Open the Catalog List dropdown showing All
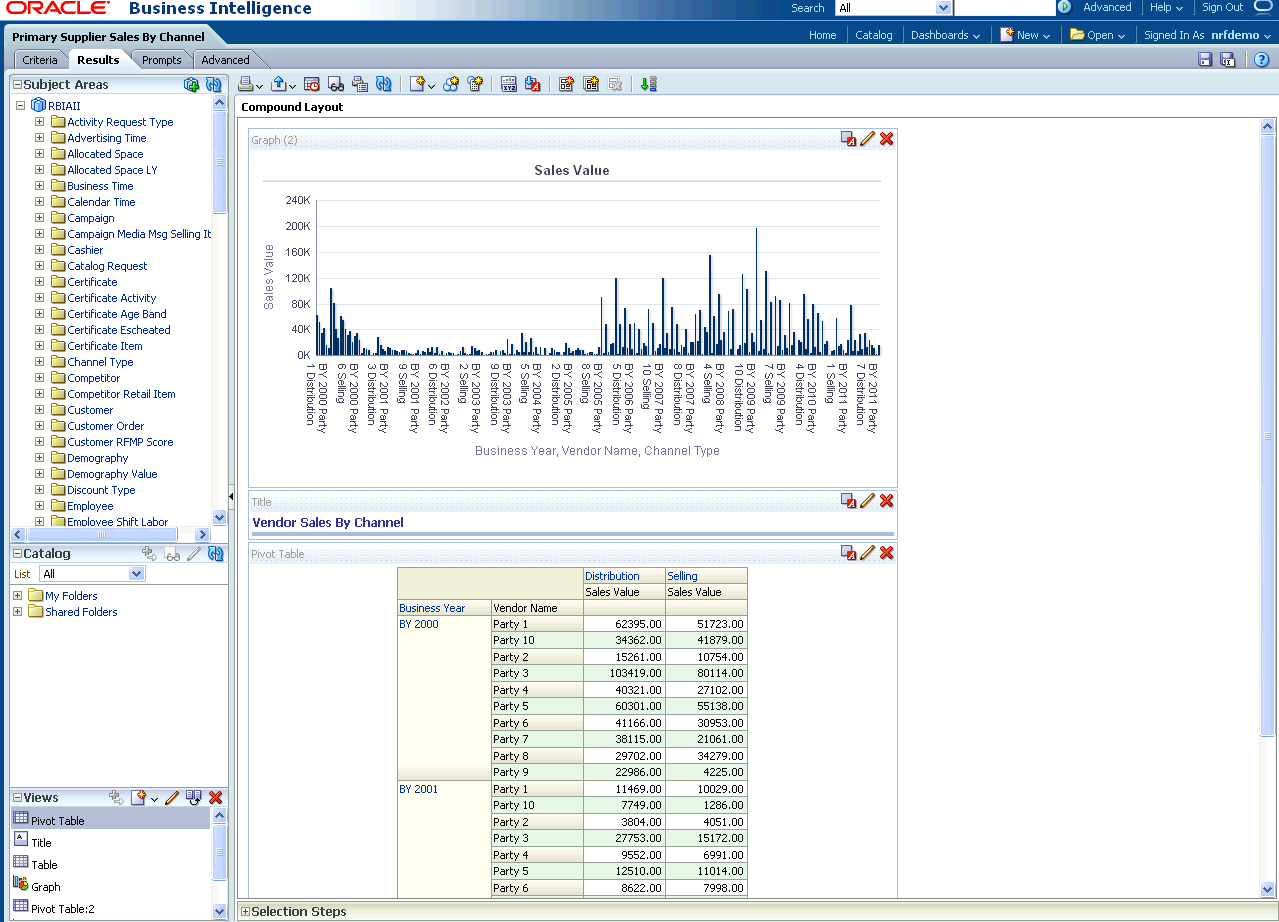This screenshot has height=922, width=1279. click(x=93, y=574)
